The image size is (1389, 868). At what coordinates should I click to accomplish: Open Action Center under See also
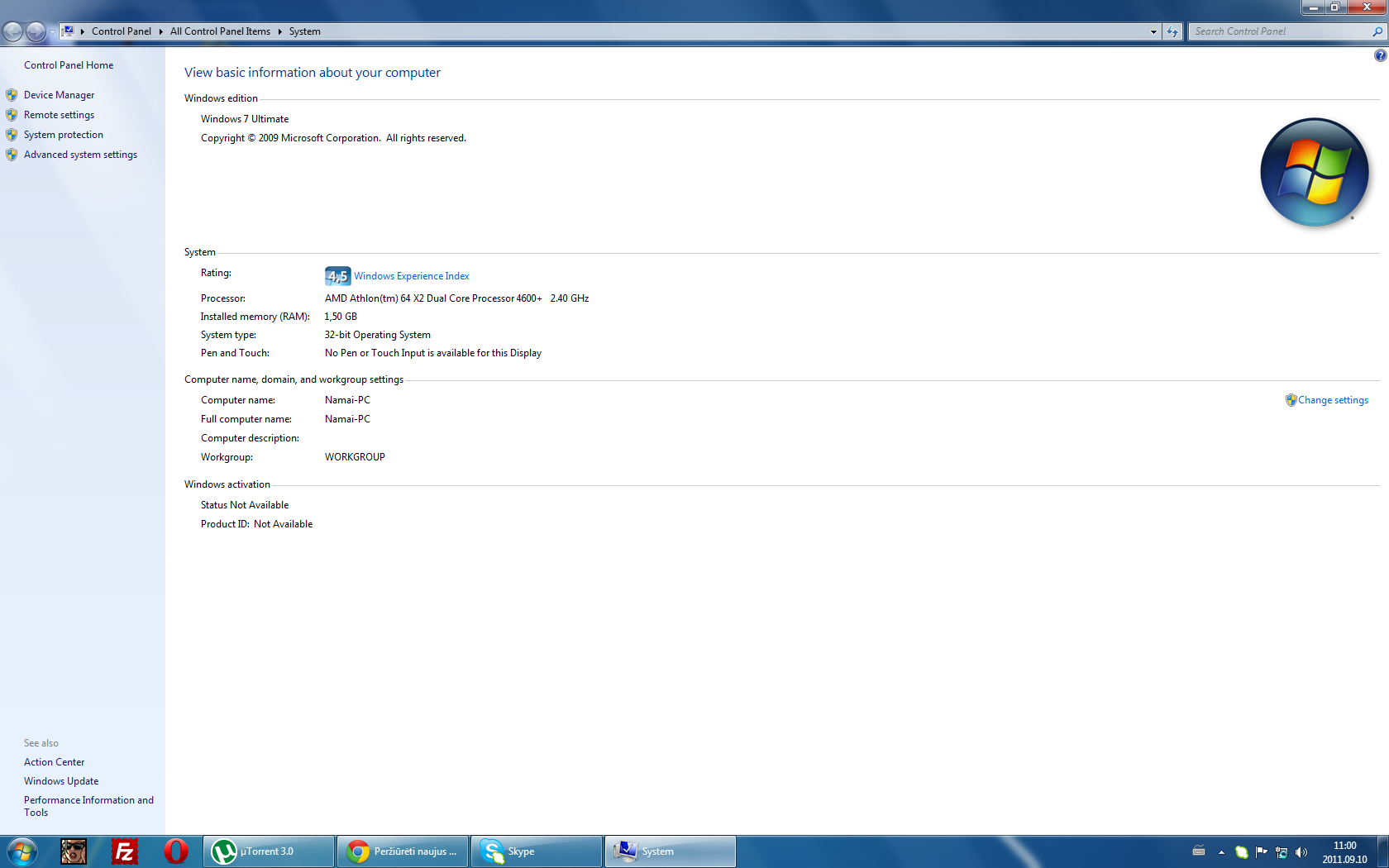54,762
